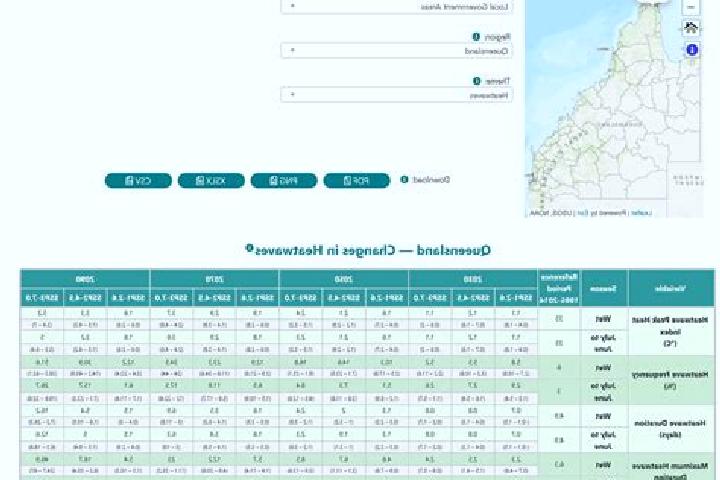Open the Local Government Areas dropdown
Viewport: 720px width, 480px height.
[397, 7]
